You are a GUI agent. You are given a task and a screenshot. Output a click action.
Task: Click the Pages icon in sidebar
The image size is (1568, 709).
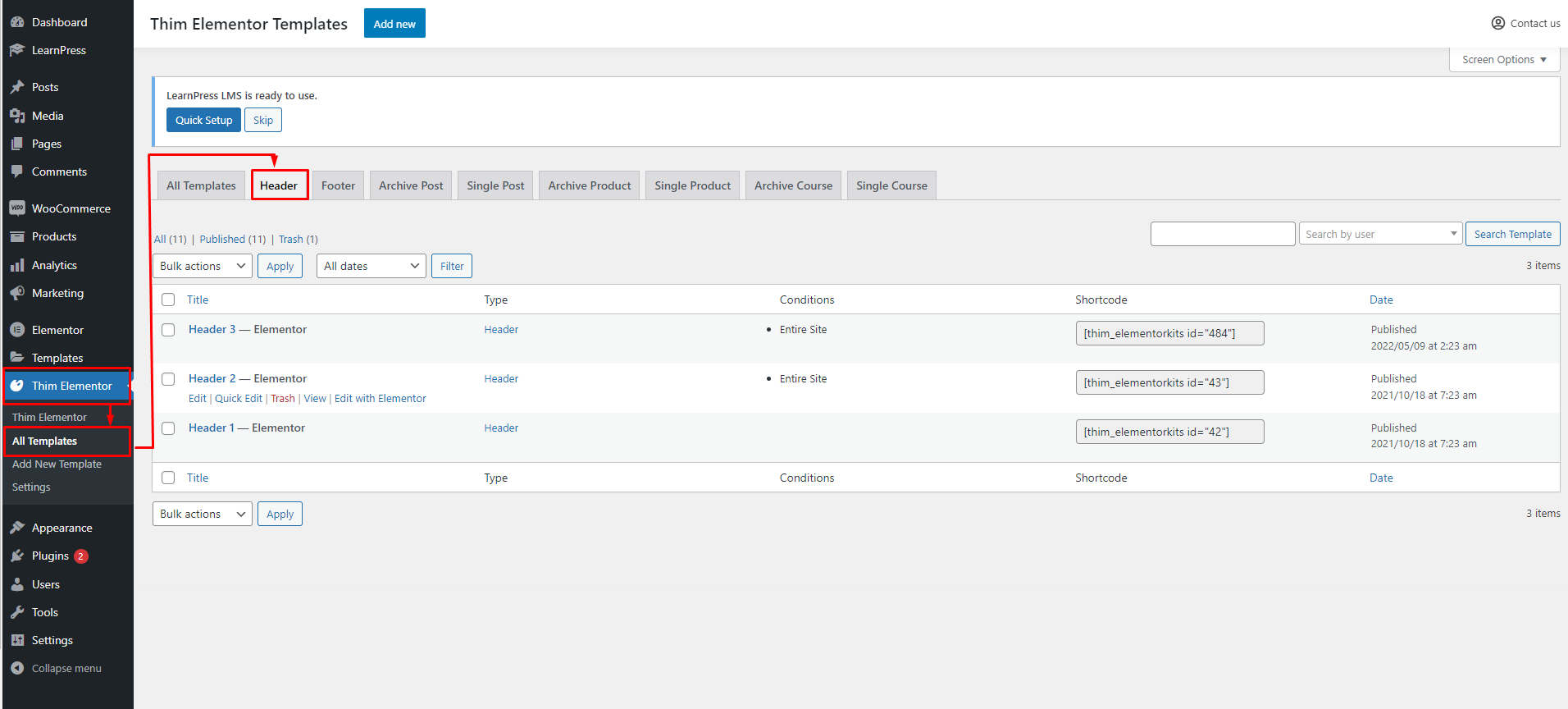pyautogui.click(x=17, y=144)
